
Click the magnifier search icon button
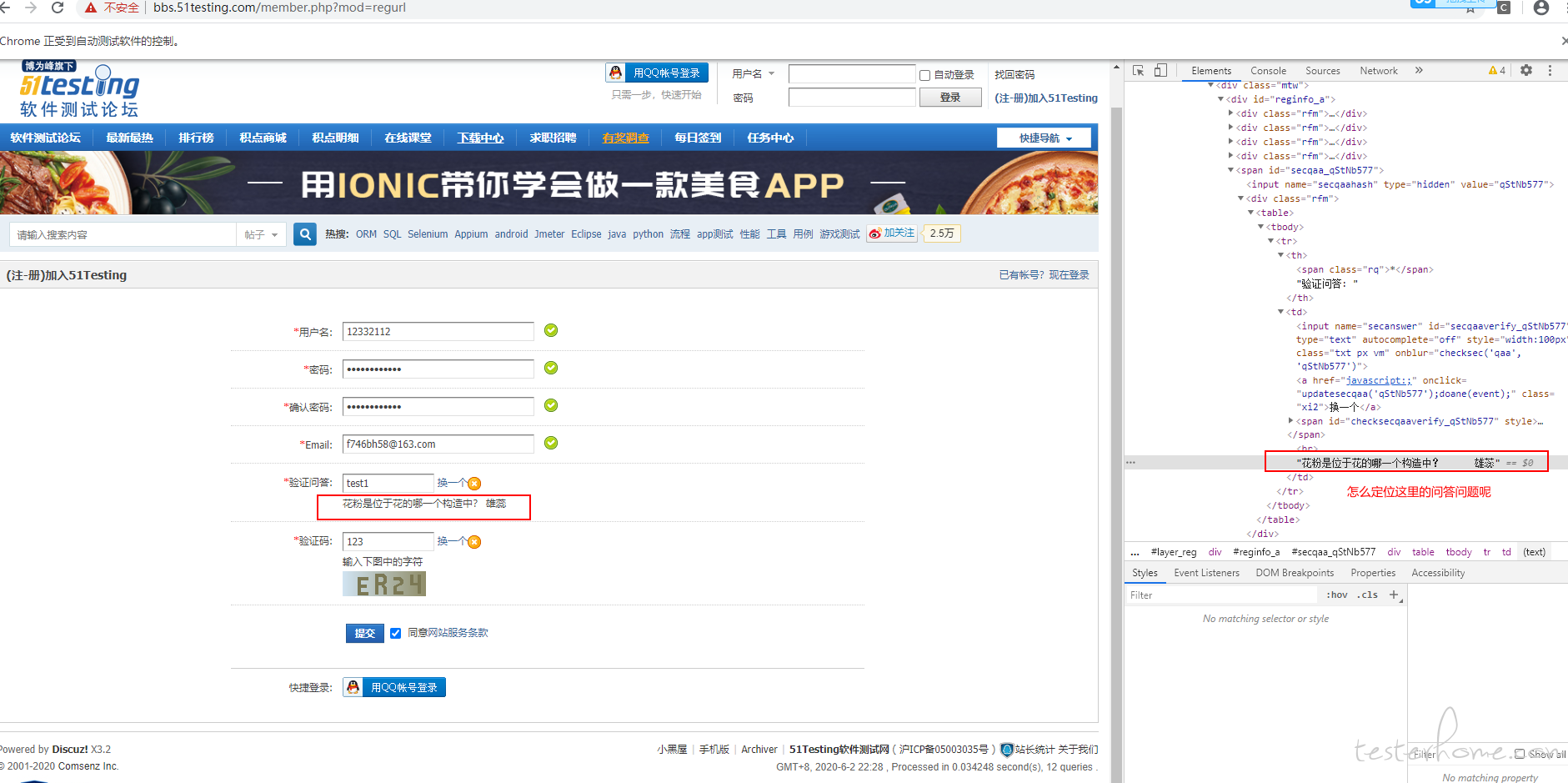[305, 234]
